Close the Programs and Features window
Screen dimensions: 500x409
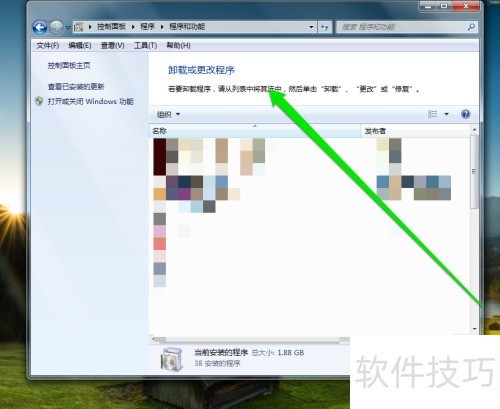click(466, 6)
